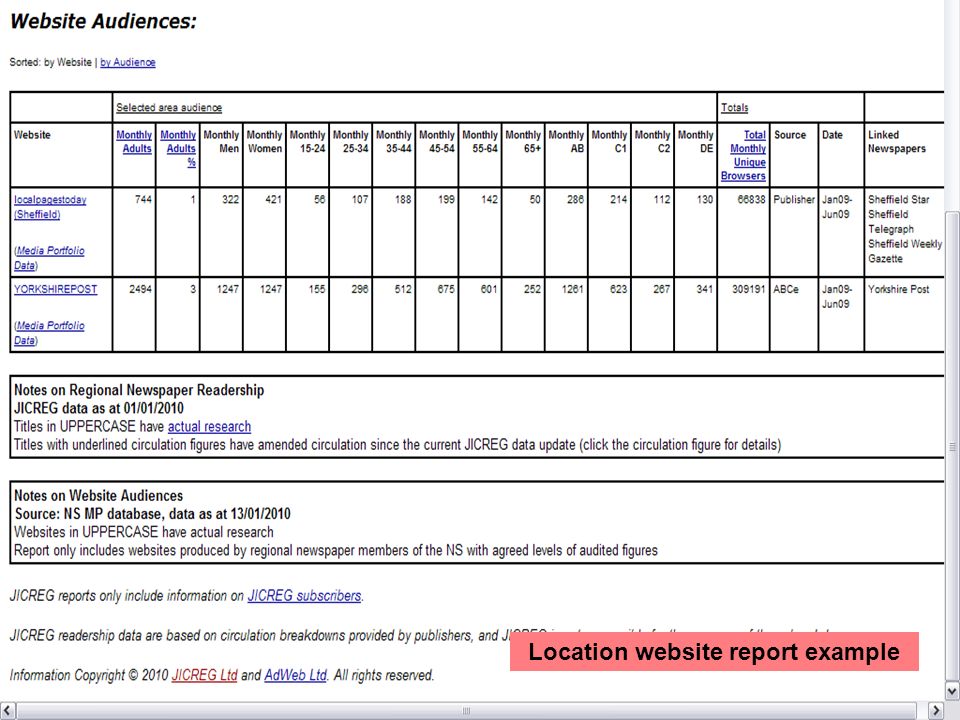Screen dimensions: 960x720
Task: Click the 1261 Monthly AB value
Action: (x=572, y=289)
